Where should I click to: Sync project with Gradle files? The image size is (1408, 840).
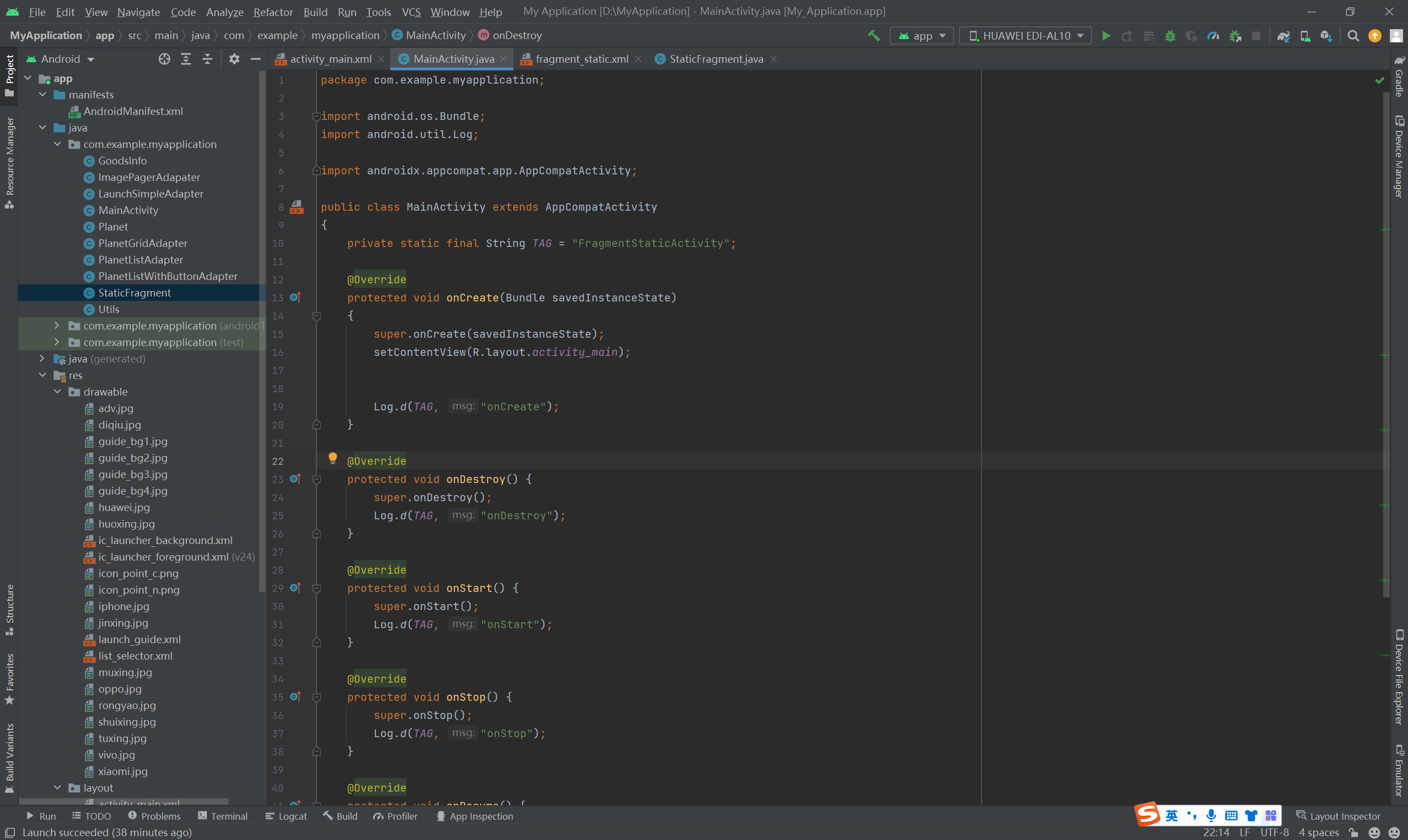1284,36
